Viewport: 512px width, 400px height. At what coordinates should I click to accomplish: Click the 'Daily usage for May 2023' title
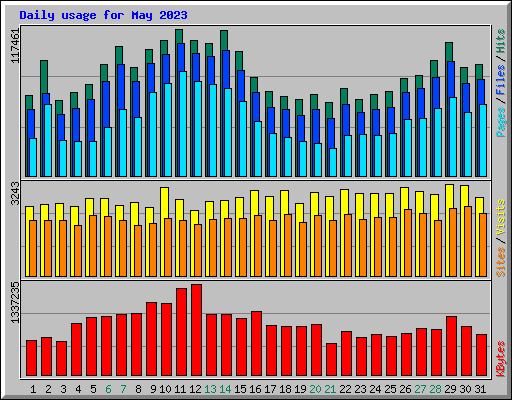click(103, 15)
